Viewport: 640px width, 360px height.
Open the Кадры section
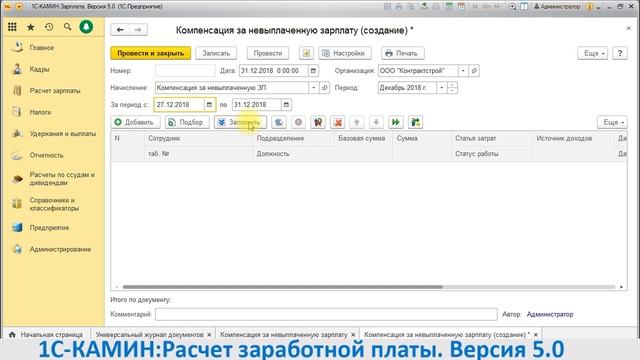click(x=39, y=69)
